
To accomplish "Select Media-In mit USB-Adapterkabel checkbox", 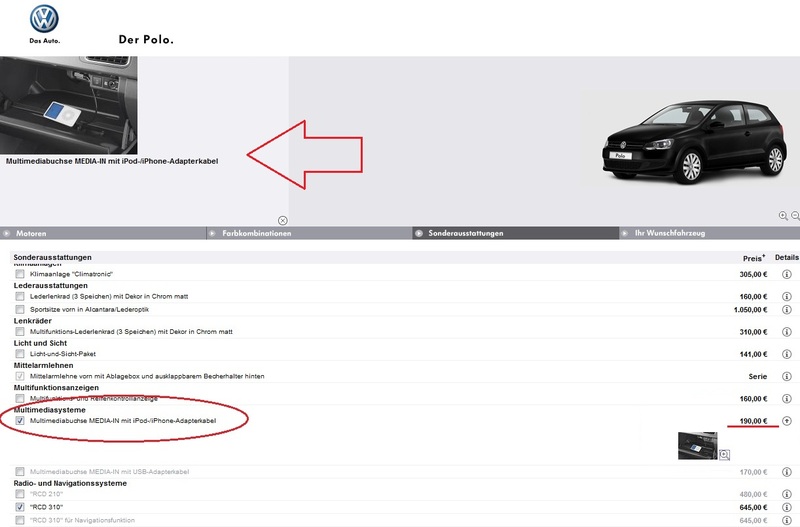I will pyautogui.click(x=20, y=471).
